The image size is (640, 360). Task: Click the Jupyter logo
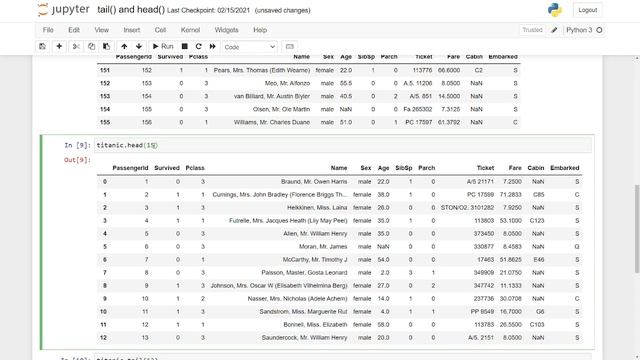(x=64, y=10)
